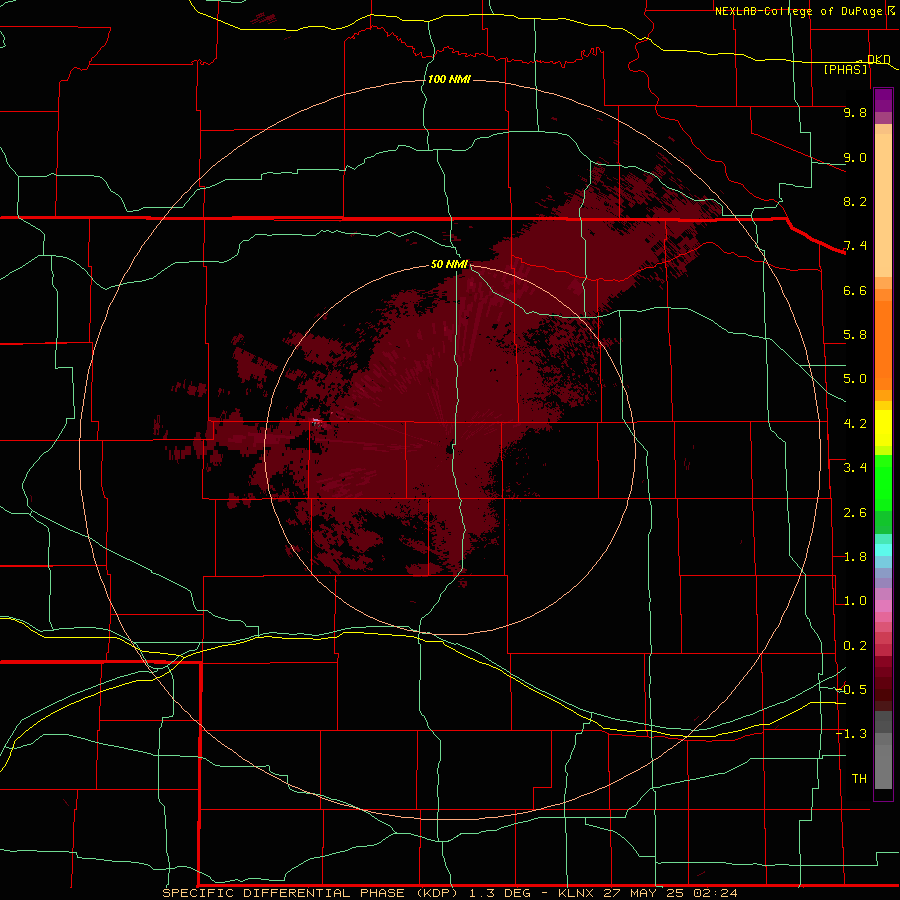Screen dimensions: 900x900
Task: Click the SPECIFIC DIFFERENTIAL PHASE (KDP) product title
Action: point(311,893)
